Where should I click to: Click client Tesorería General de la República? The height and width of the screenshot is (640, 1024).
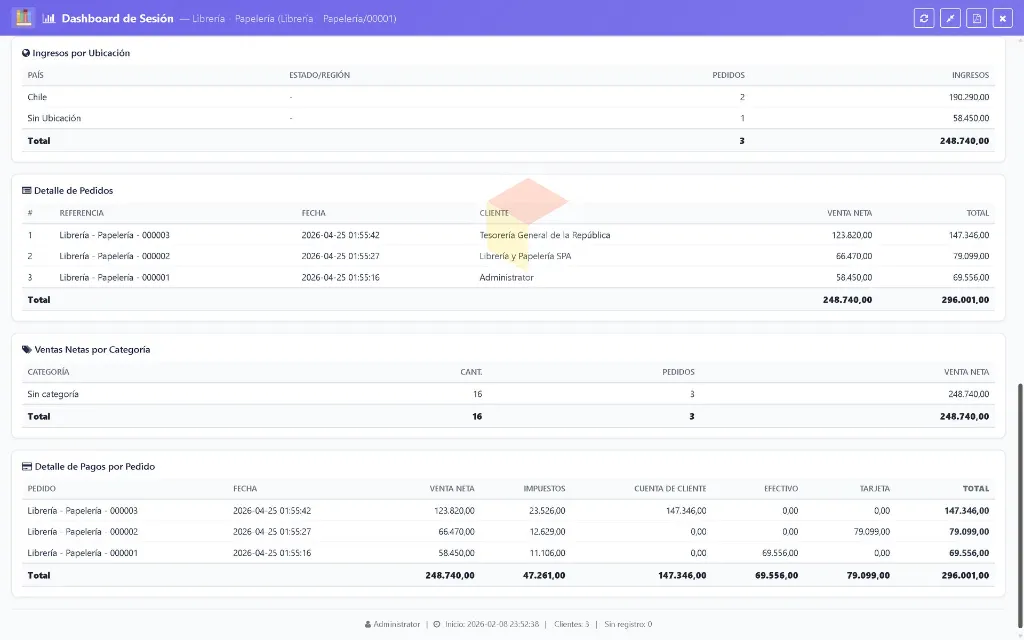pos(545,235)
